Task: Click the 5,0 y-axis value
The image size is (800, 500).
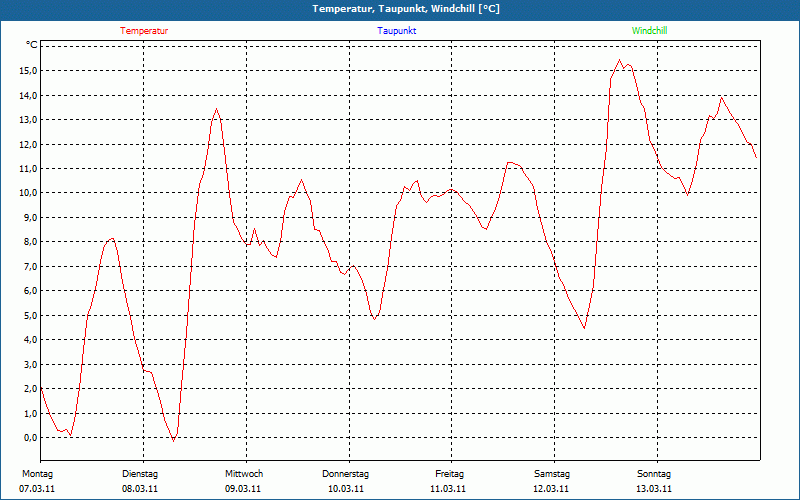Action: point(30,315)
